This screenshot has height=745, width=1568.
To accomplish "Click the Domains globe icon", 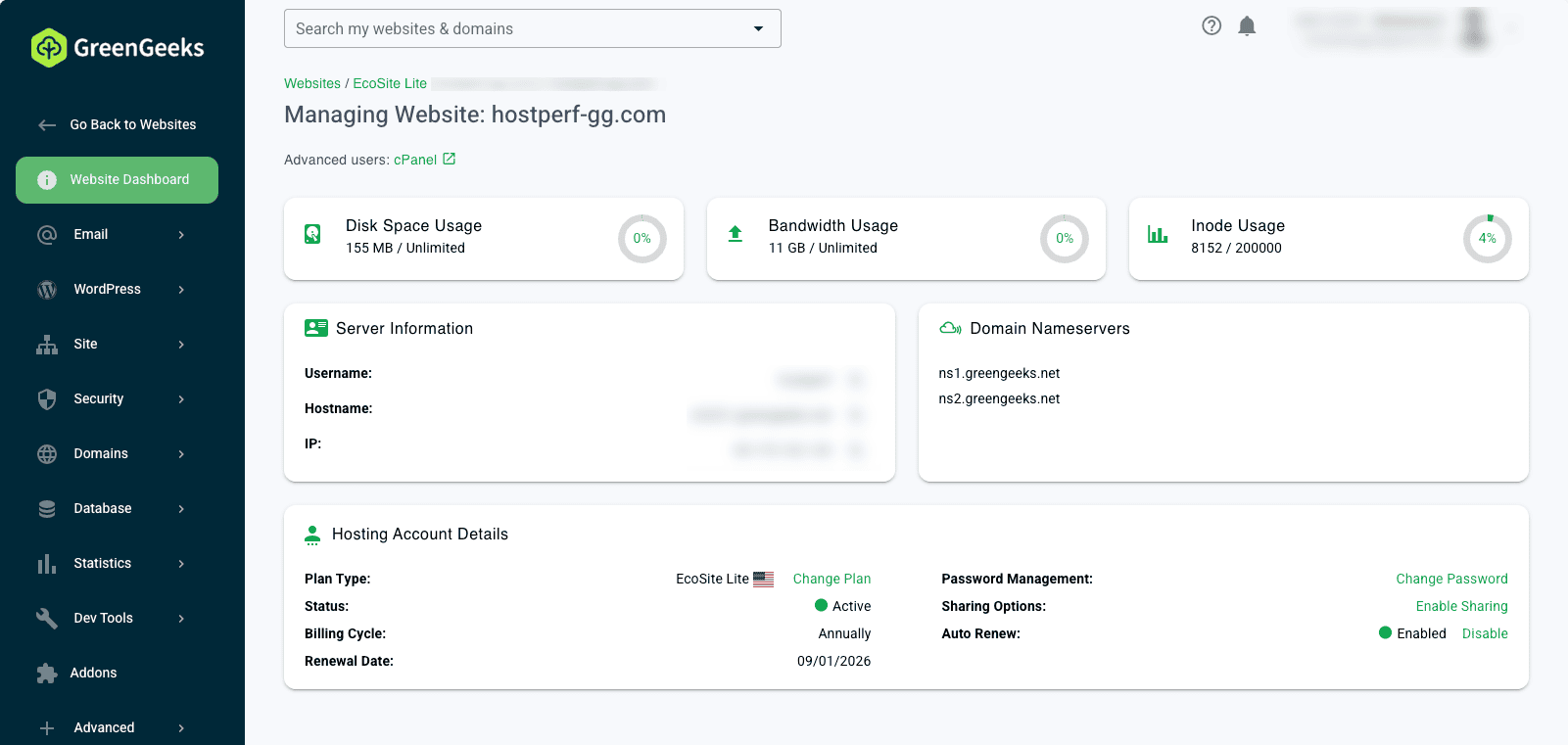I will point(47,454).
